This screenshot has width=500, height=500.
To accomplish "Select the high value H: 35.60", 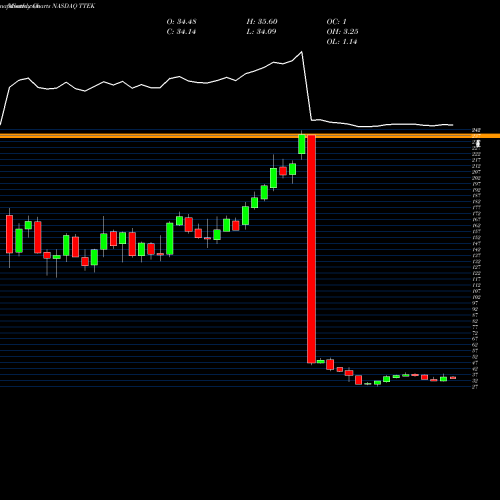I will pyautogui.click(x=262, y=22).
